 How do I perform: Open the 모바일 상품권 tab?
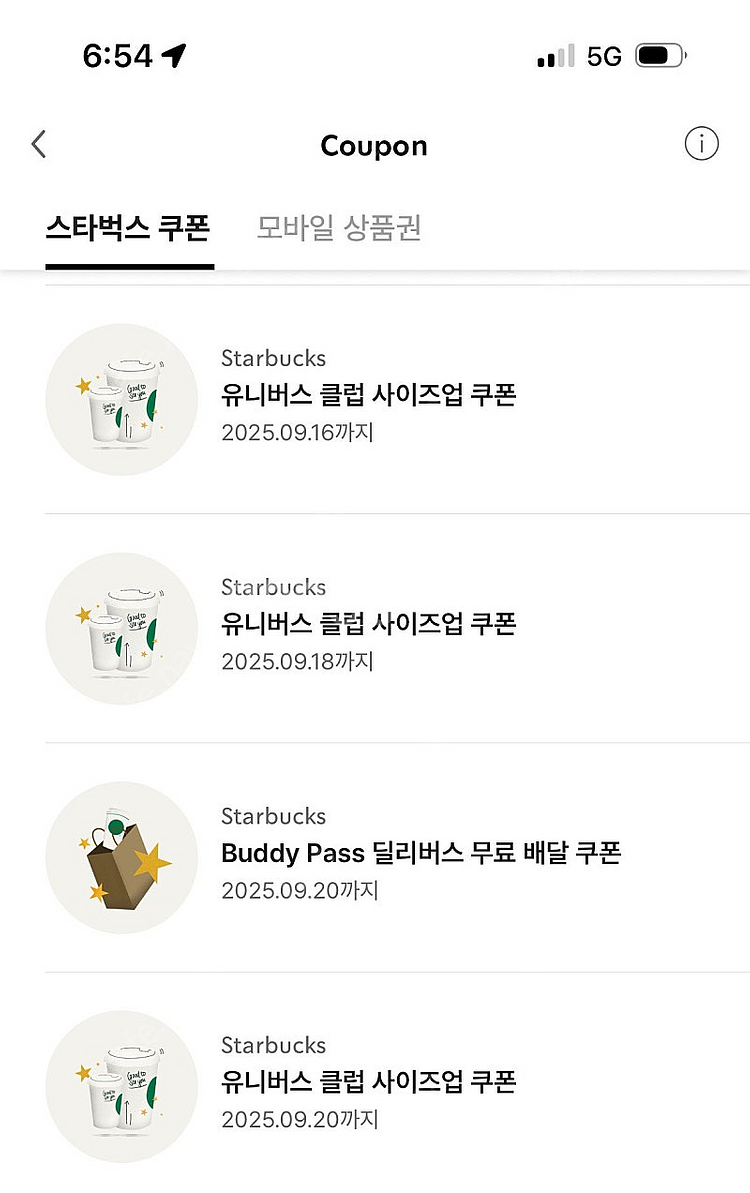pyautogui.click(x=339, y=228)
